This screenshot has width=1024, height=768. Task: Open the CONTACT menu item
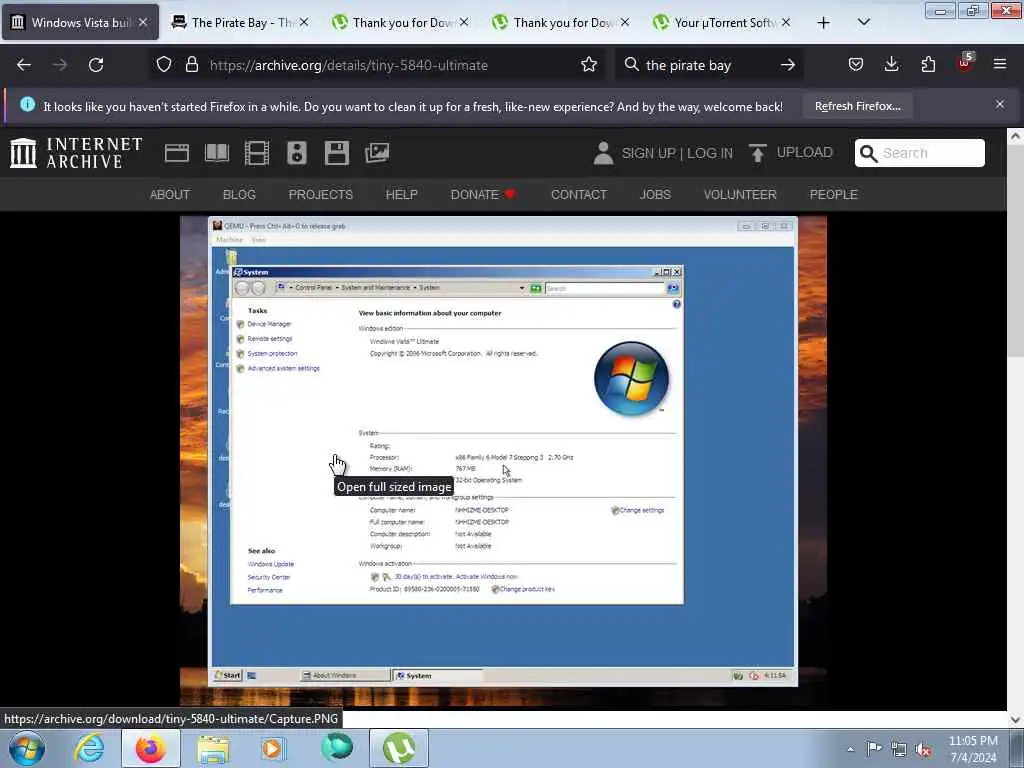tap(579, 195)
